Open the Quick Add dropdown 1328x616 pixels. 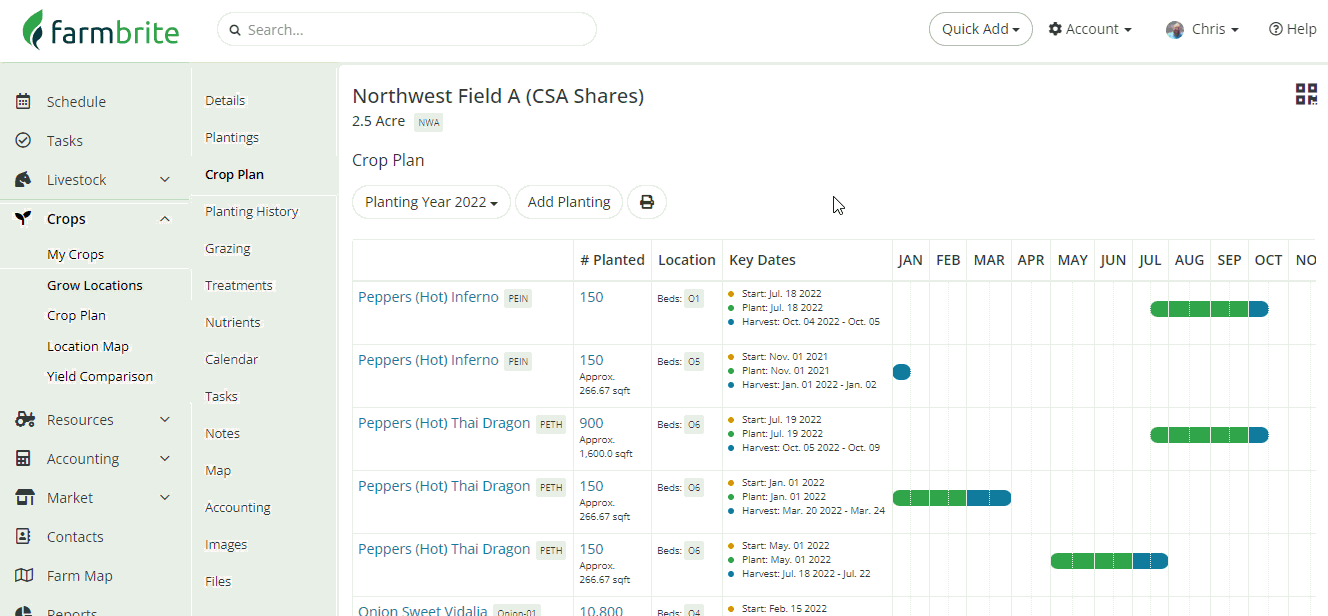coord(980,30)
